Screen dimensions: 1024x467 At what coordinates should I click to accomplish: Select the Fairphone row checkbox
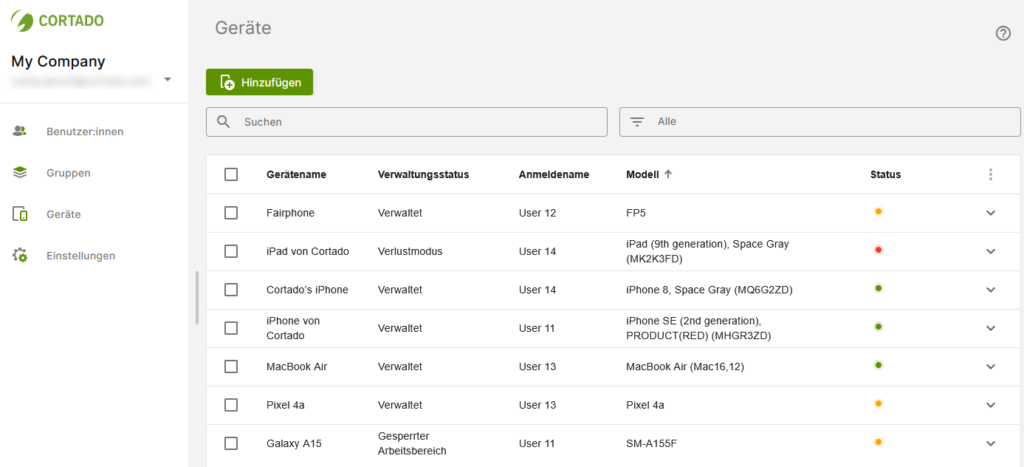coord(231,213)
